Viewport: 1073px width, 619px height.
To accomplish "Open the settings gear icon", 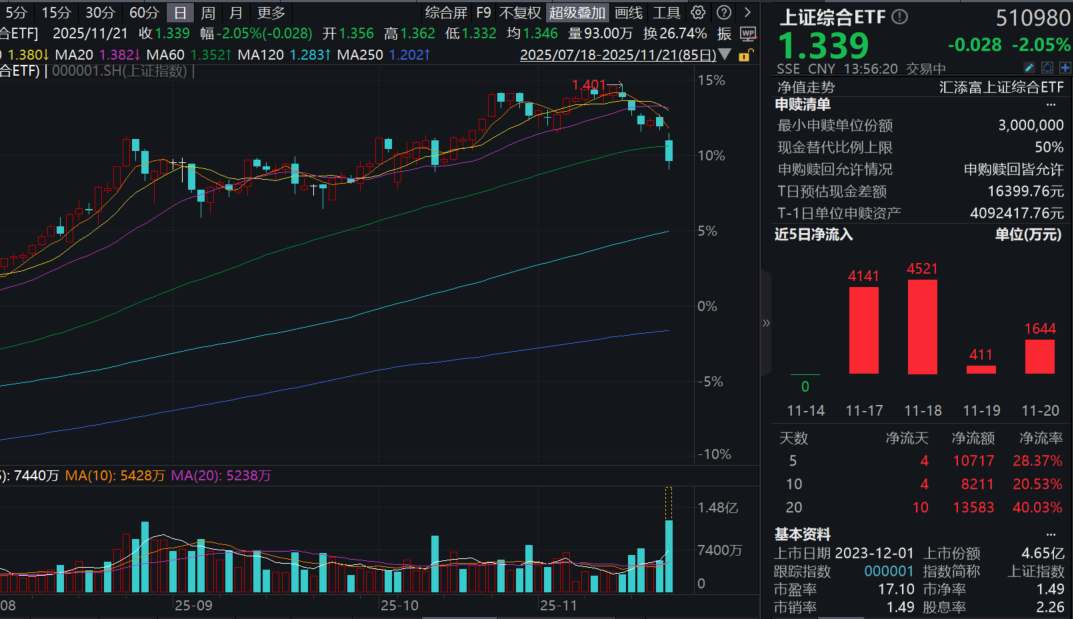I will pos(697,12).
